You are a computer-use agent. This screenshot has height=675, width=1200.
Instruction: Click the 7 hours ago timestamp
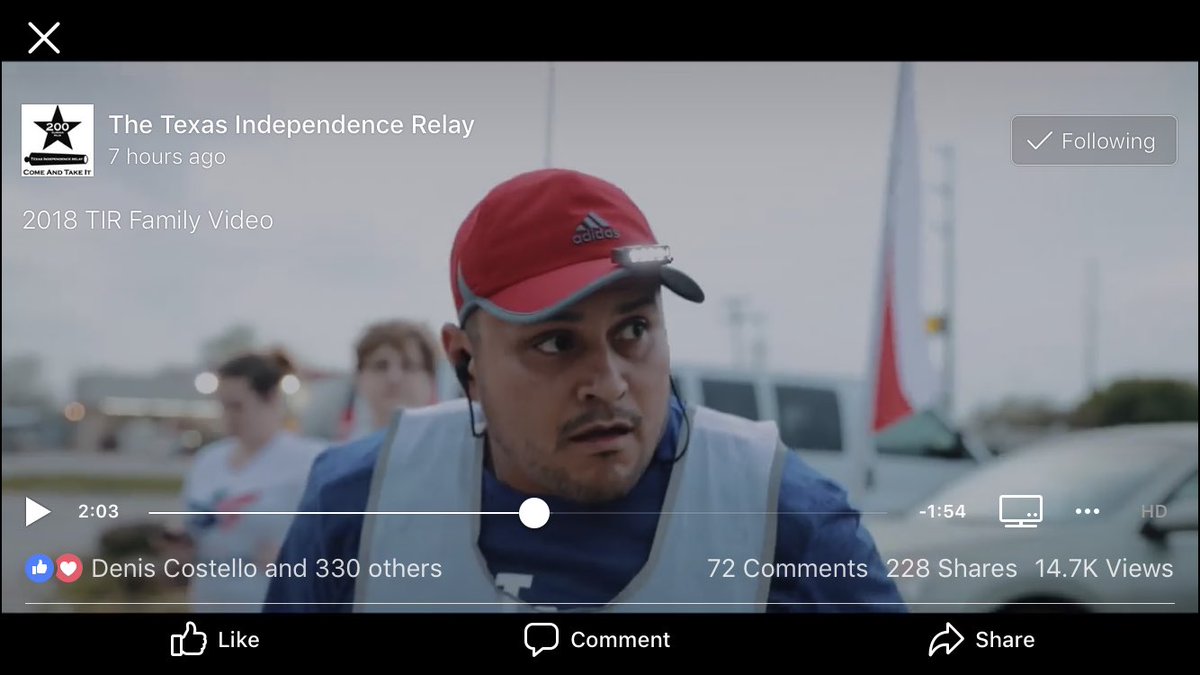point(167,157)
